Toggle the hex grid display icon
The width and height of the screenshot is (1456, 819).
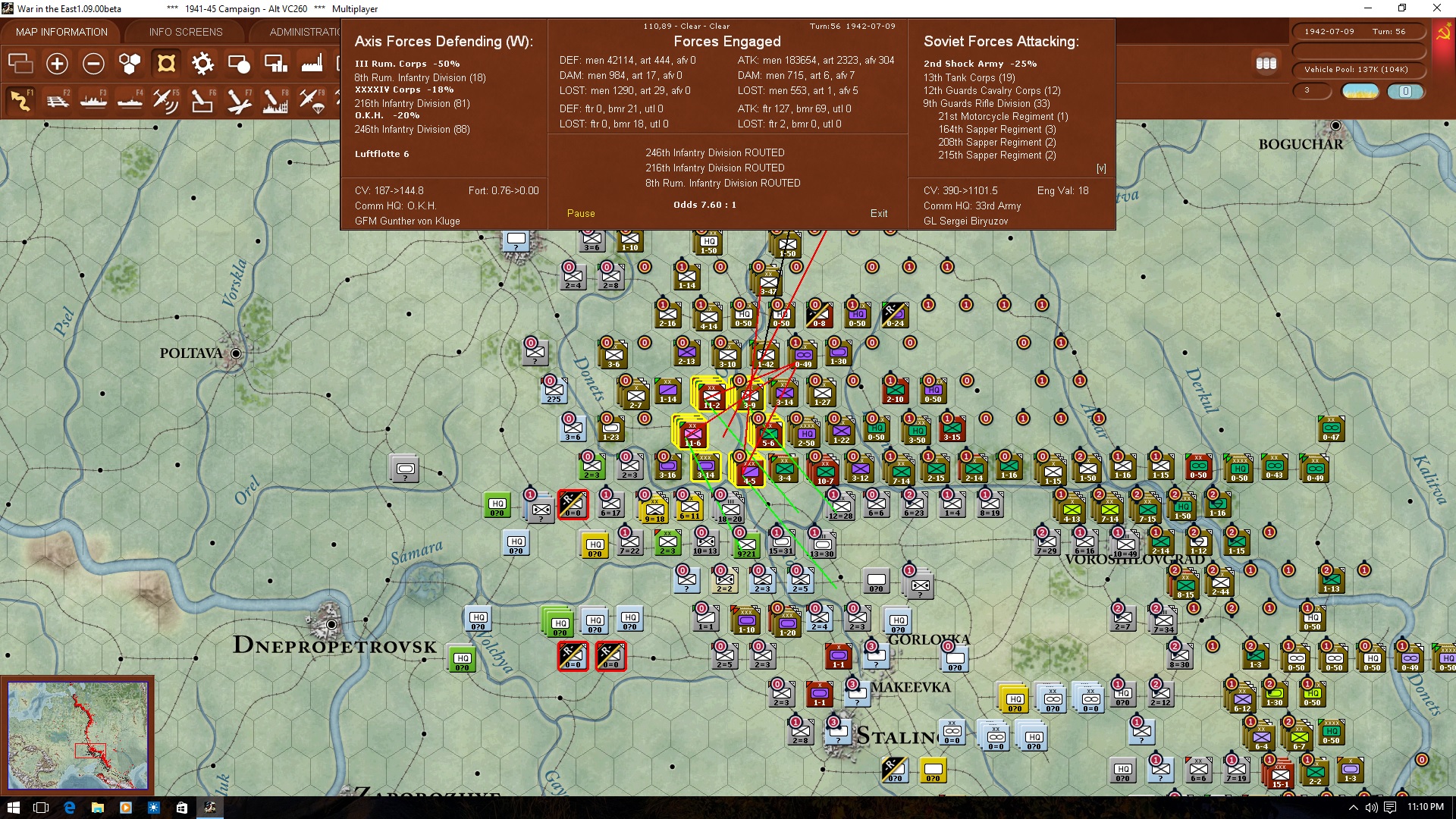pyautogui.click(x=130, y=64)
